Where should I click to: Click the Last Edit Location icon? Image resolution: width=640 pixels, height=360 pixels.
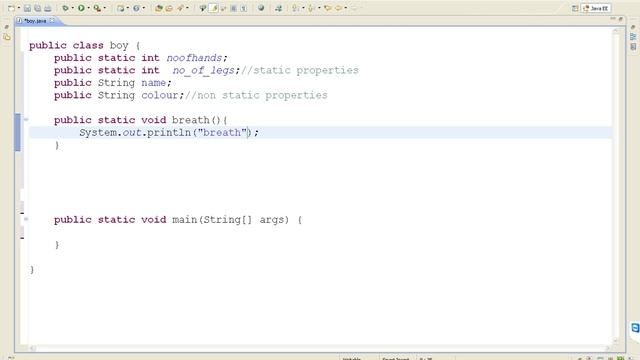point(328,8)
